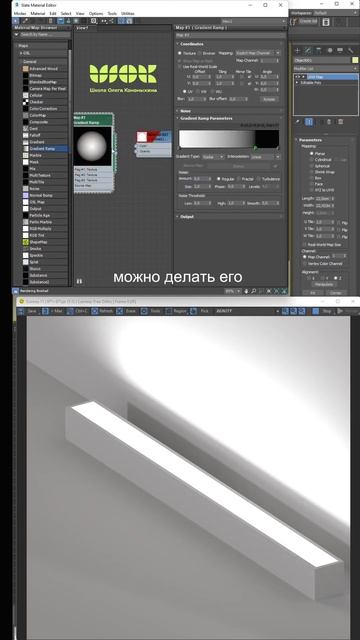360x640 pixels.
Task: Click the object color swatch
Action: pos(355,60)
